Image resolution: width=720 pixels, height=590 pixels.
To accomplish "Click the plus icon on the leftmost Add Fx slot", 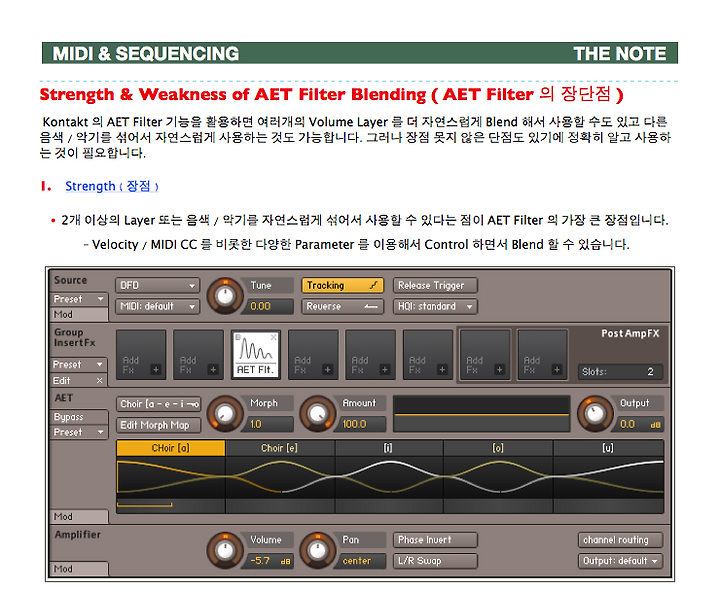I will tap(156, 369).
